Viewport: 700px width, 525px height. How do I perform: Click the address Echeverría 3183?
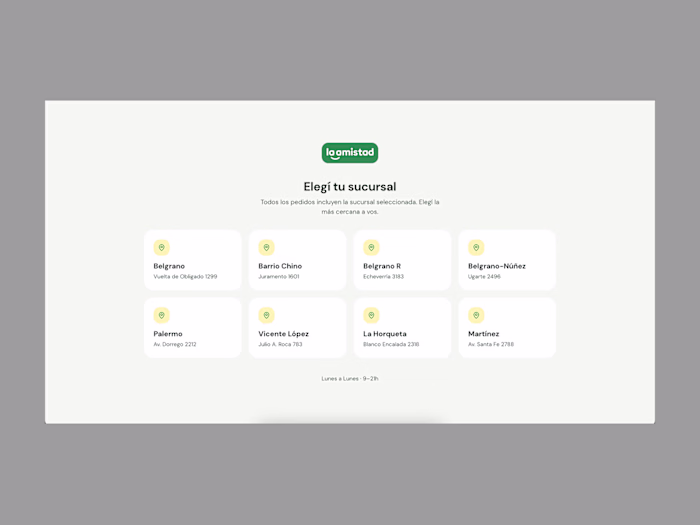(383, 277)
